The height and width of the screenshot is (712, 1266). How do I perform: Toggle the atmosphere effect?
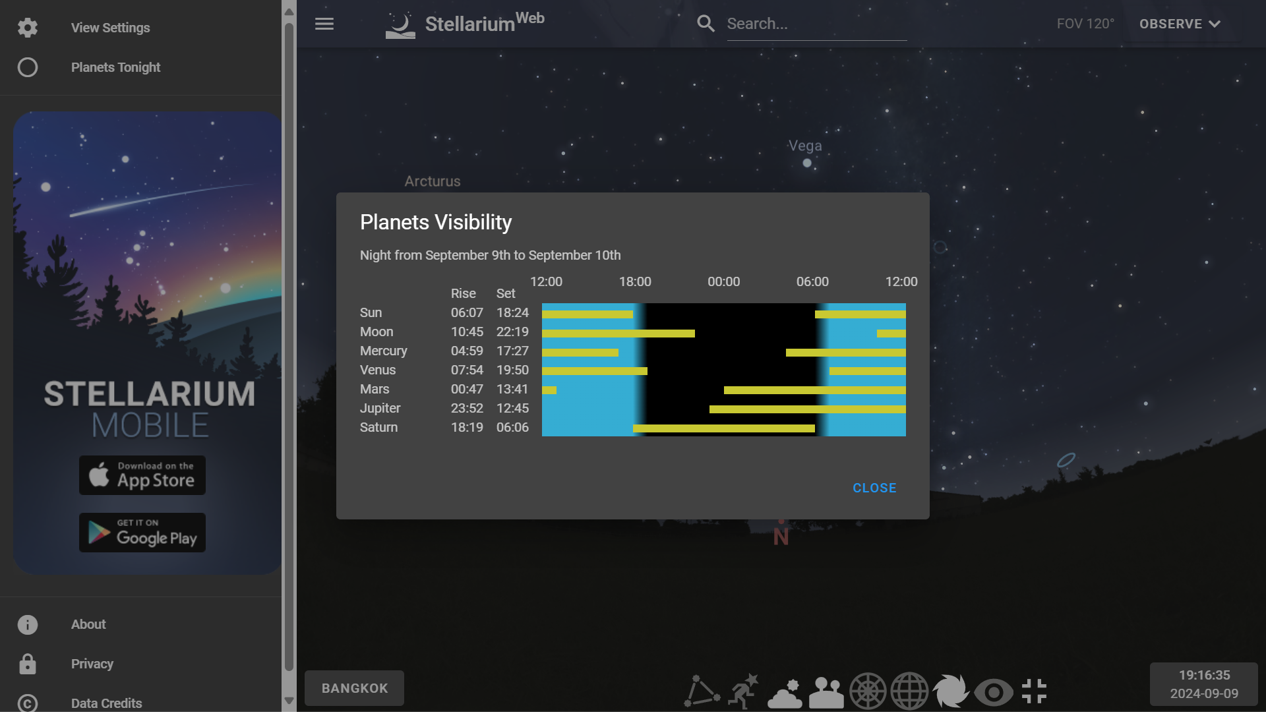coord(785,690)
